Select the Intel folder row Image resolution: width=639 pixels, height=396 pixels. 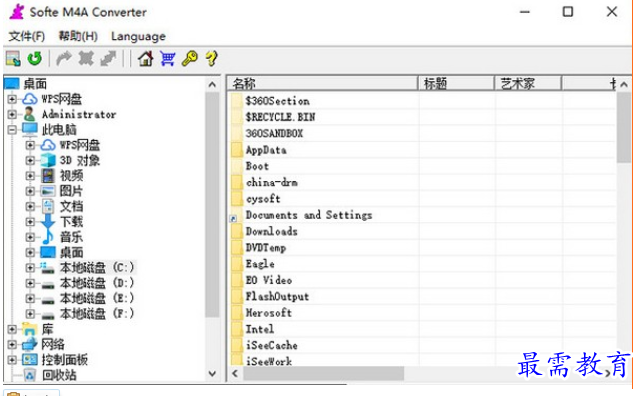422,329
